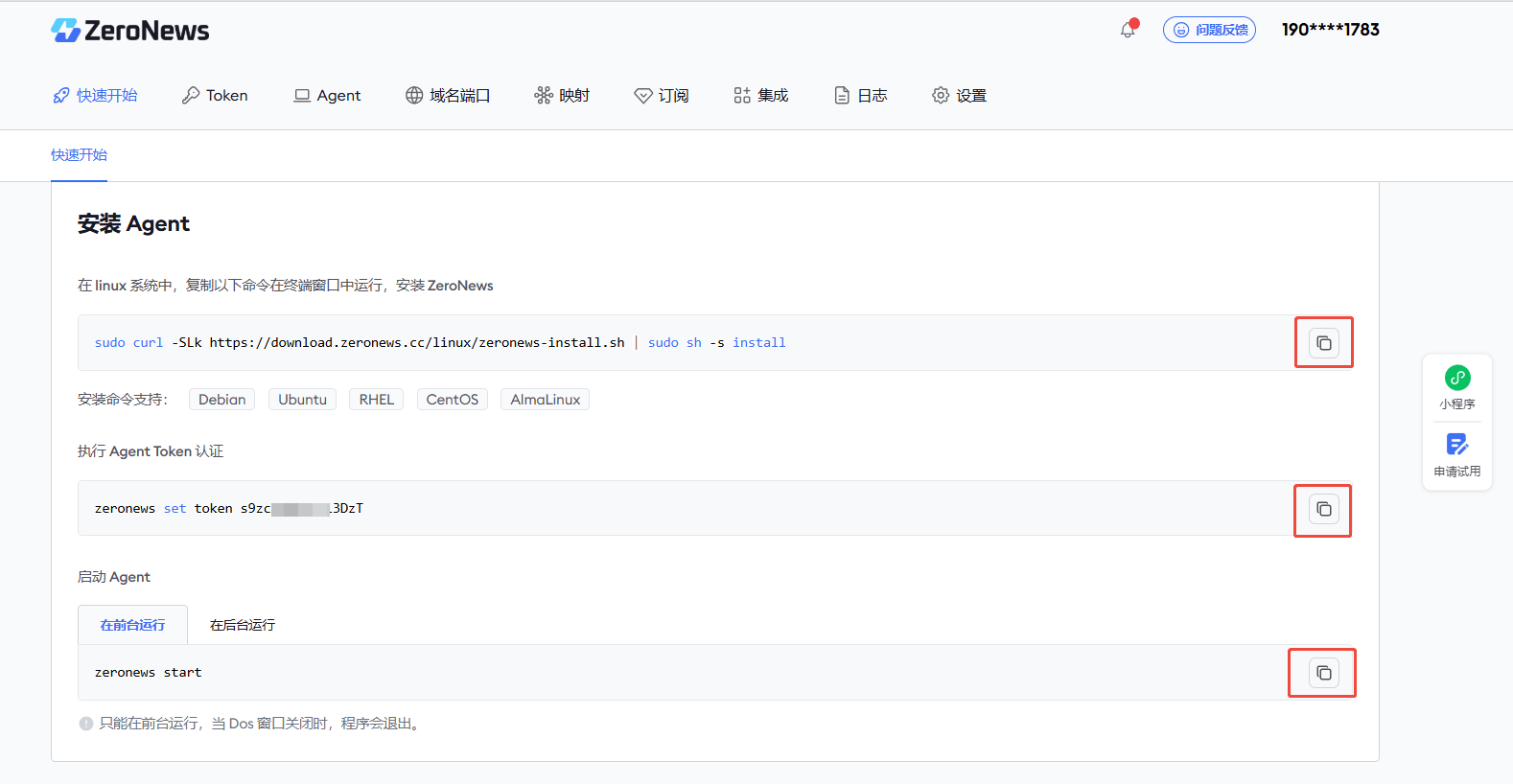This screenshot has width=1513, height=784.
Task: Go to the Agent page
Action: (x=327, y=96)
